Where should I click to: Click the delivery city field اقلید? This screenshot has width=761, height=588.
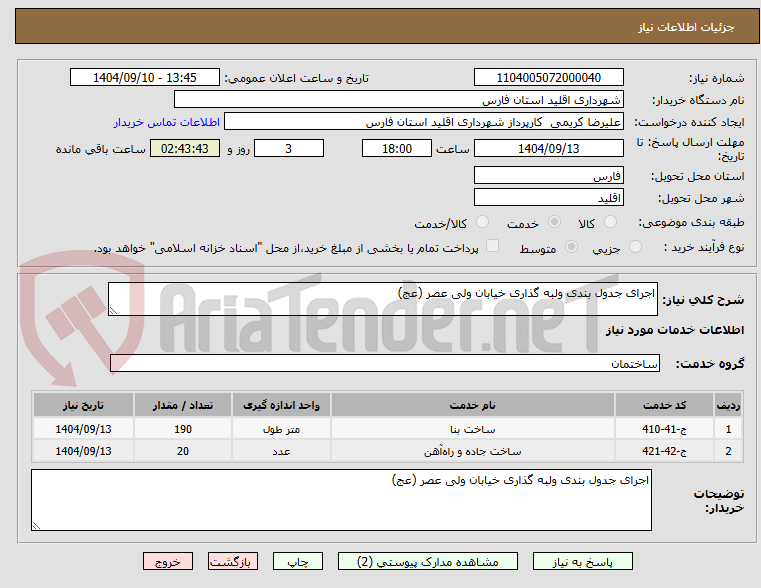[548, 197]
